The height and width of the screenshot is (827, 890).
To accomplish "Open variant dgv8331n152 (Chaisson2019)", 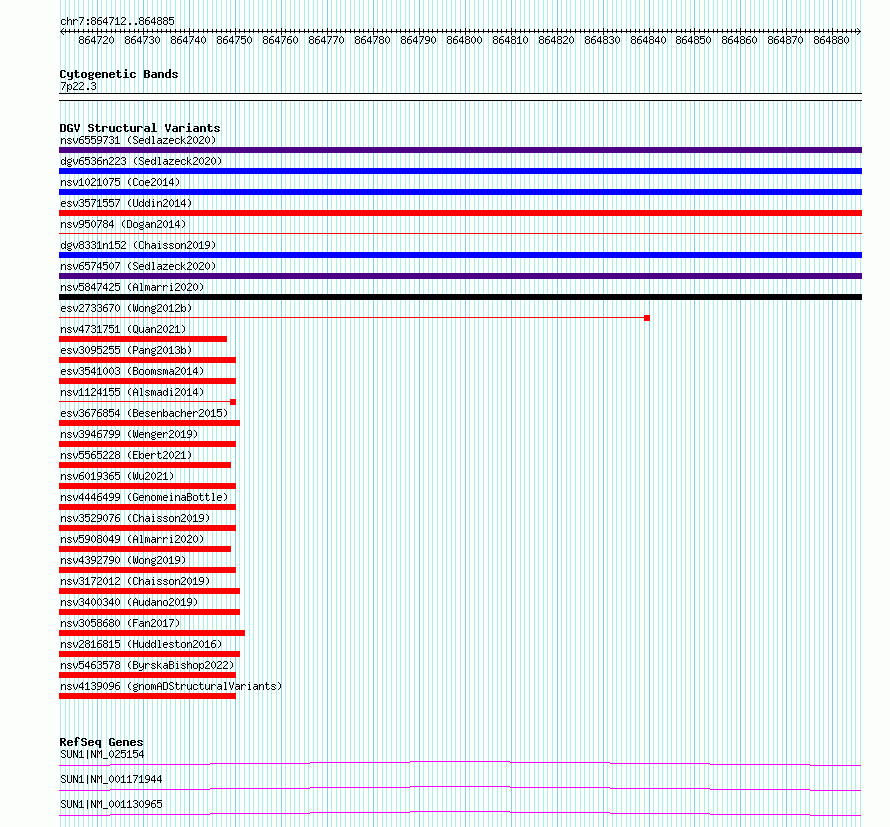I will 138,245.
